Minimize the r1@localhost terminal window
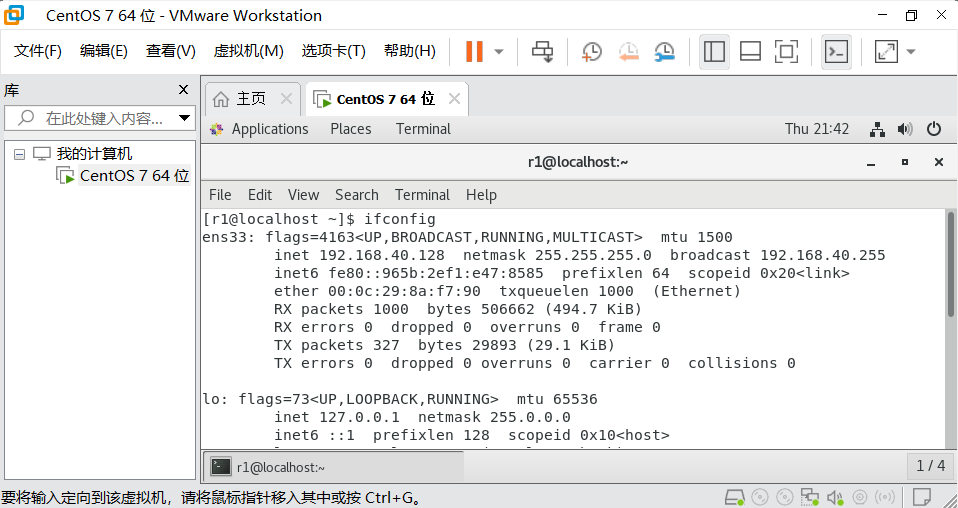 pos(871,162)
